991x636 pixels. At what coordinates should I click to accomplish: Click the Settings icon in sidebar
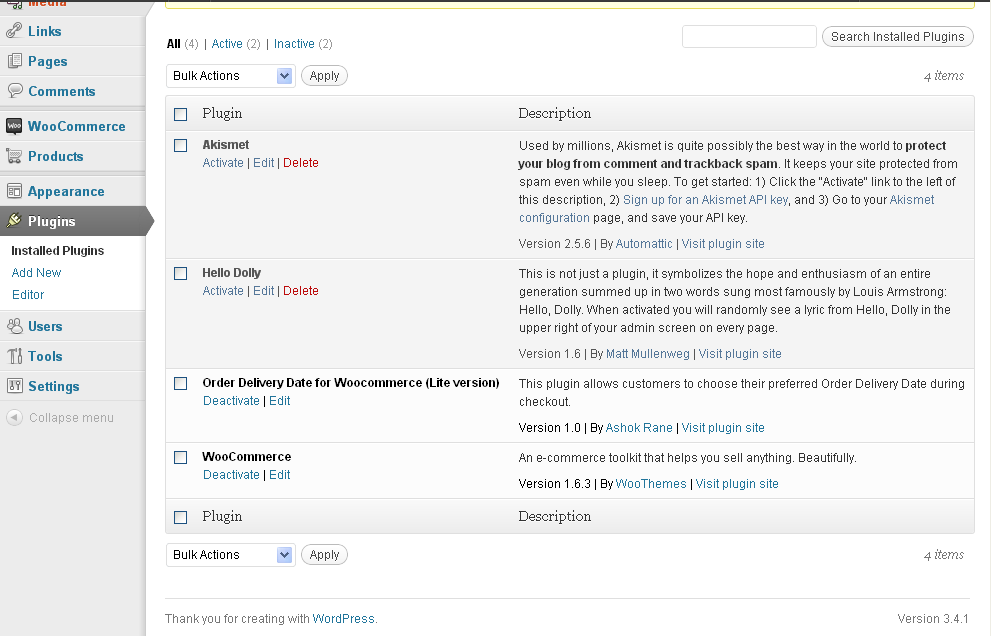tap(14, 386)
